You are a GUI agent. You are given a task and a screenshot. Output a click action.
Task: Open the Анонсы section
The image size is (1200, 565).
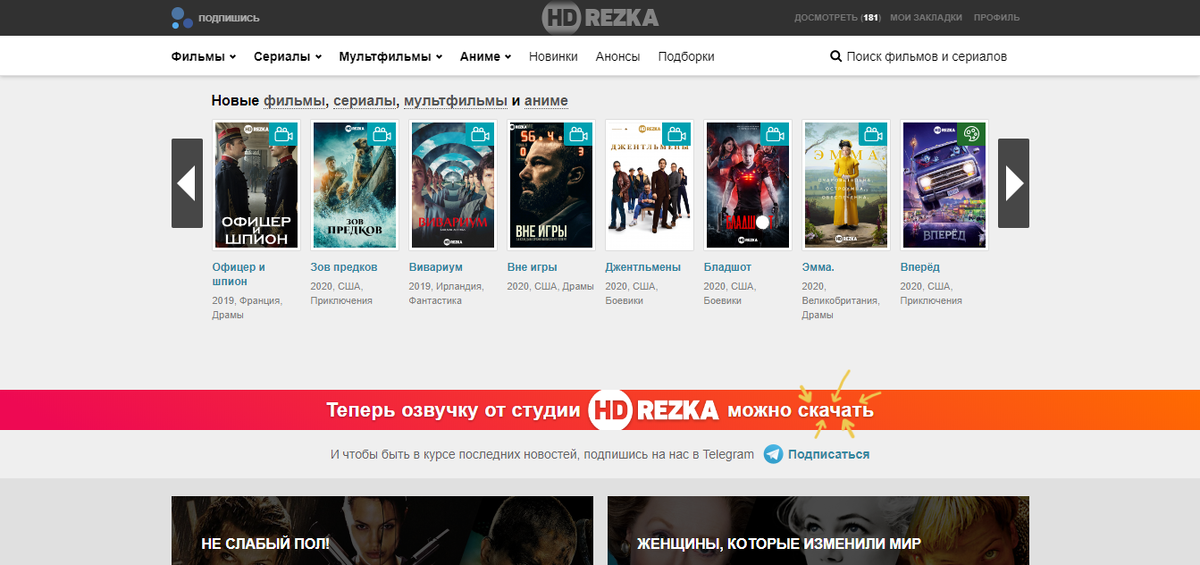coord(618,57)
